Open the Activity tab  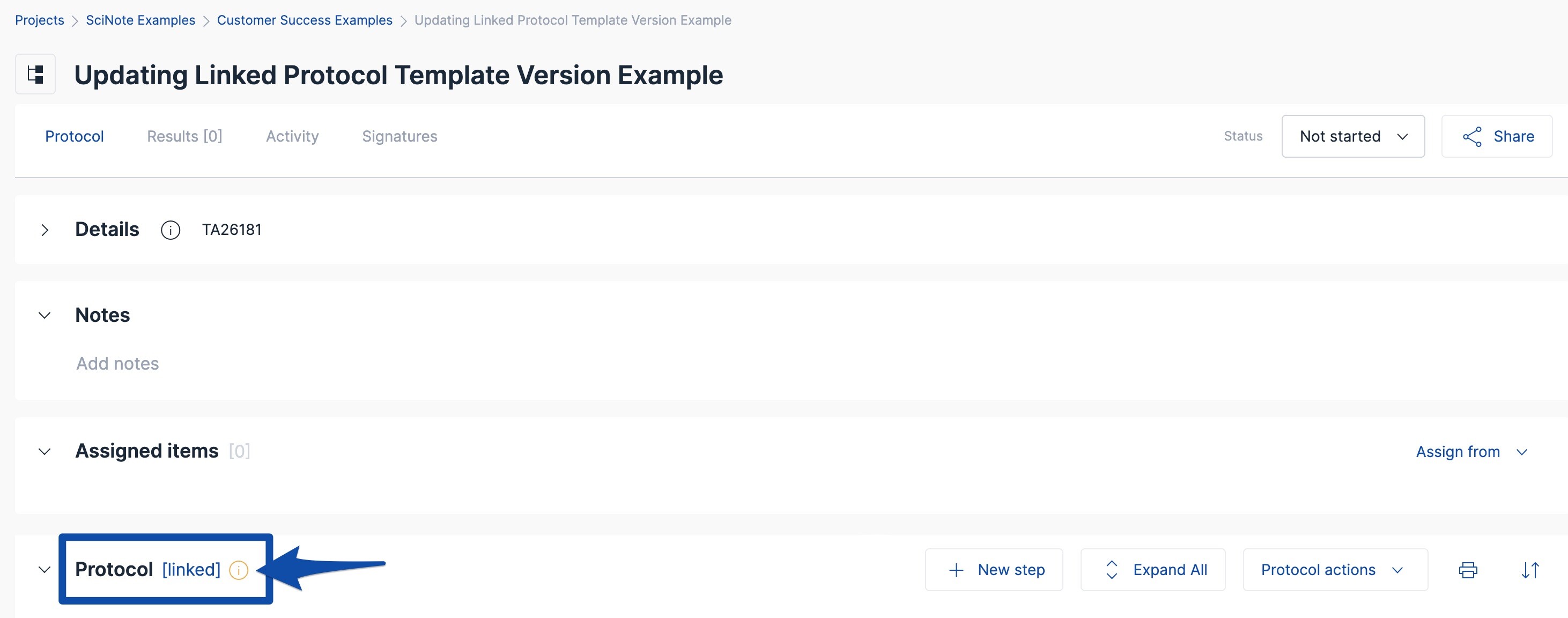[x=292, y=136]
